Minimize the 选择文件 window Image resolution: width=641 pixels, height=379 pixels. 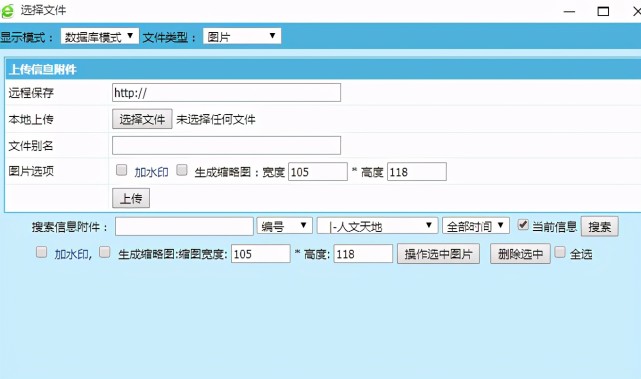click(569, 11)
